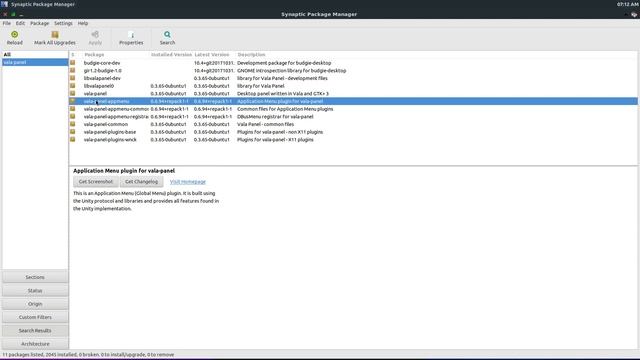Click status box of budgie-core-dev

pyautogui.click(x=73, y=63)
